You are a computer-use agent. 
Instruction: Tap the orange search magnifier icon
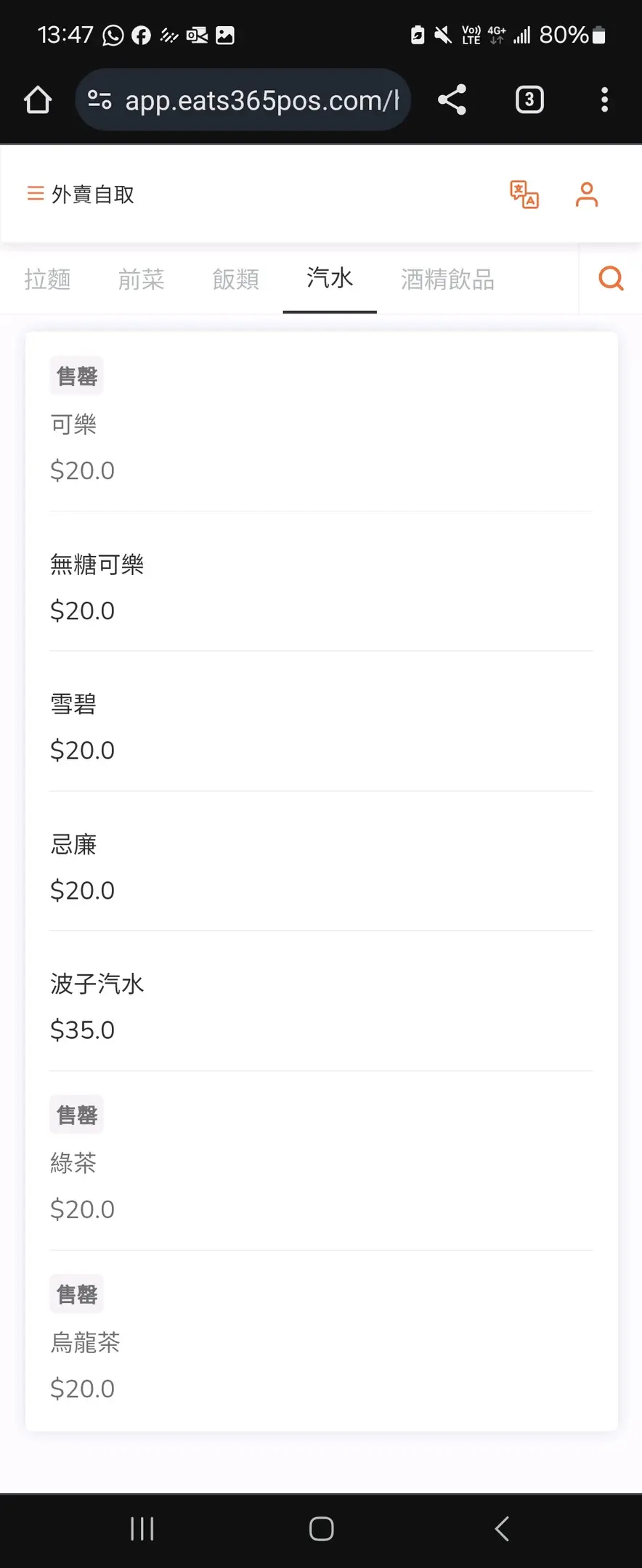(611, 278)
